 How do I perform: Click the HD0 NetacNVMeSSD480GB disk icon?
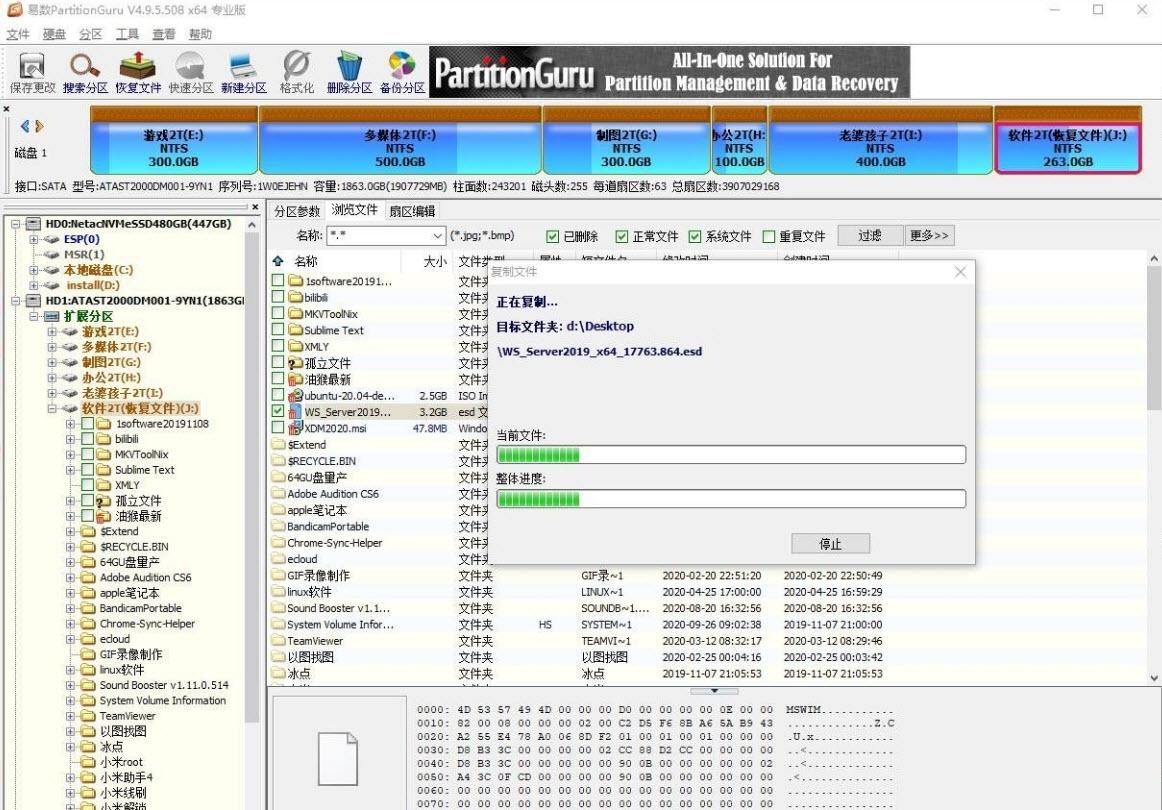coord(33,224)
